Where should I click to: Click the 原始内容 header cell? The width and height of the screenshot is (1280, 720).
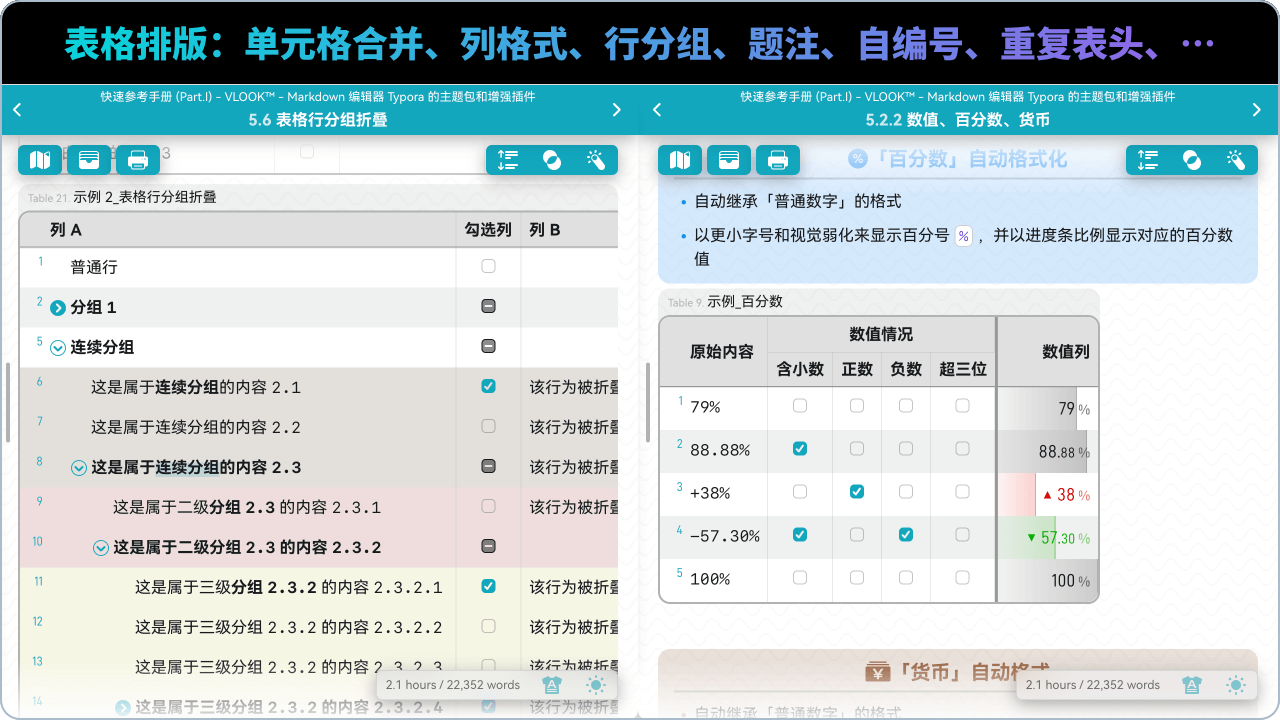click(714, 351)
